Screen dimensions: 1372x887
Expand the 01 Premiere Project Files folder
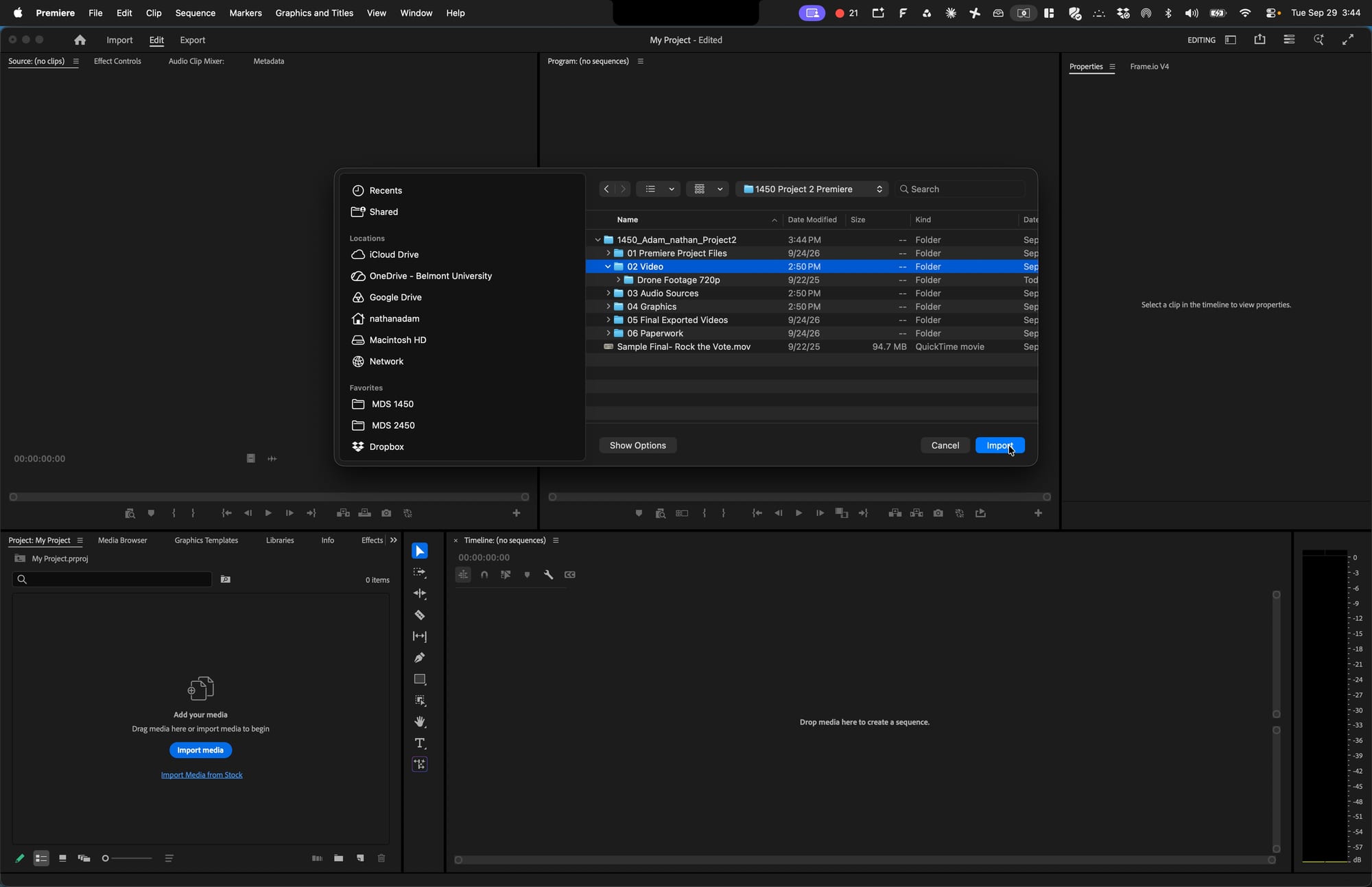pos(608,253)
